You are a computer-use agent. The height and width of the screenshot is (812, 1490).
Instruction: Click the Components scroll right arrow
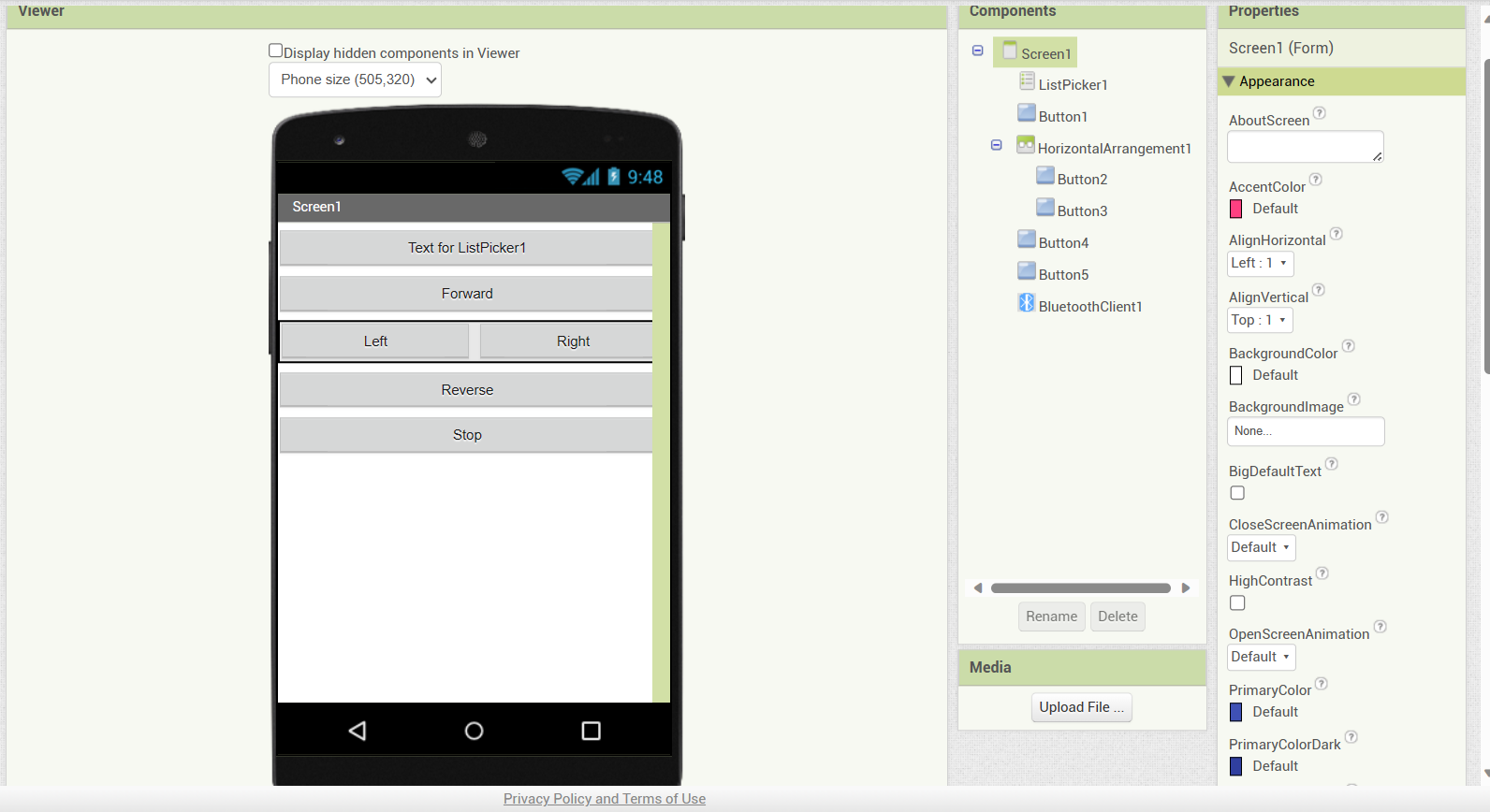(1186, 588)
